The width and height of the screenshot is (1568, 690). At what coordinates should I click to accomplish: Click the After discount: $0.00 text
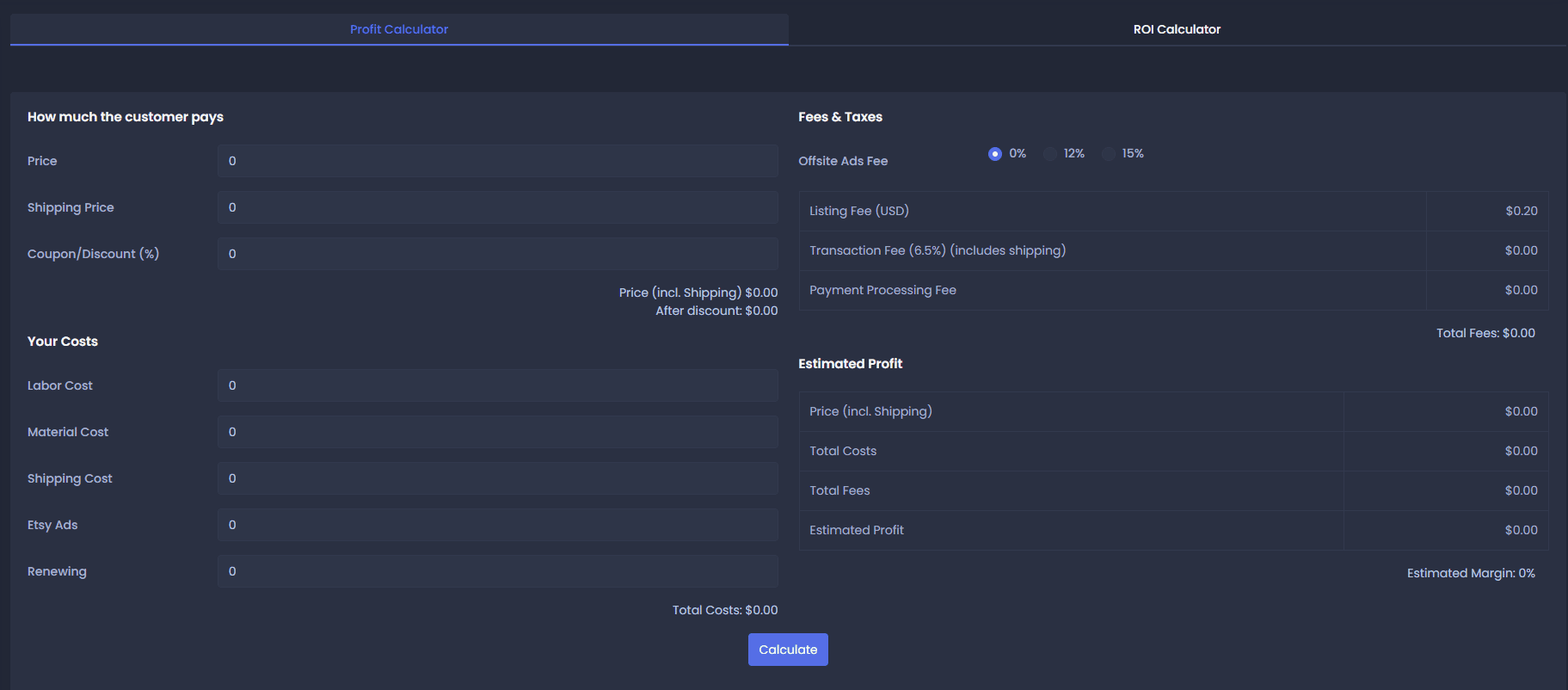(x=716, y=311)
